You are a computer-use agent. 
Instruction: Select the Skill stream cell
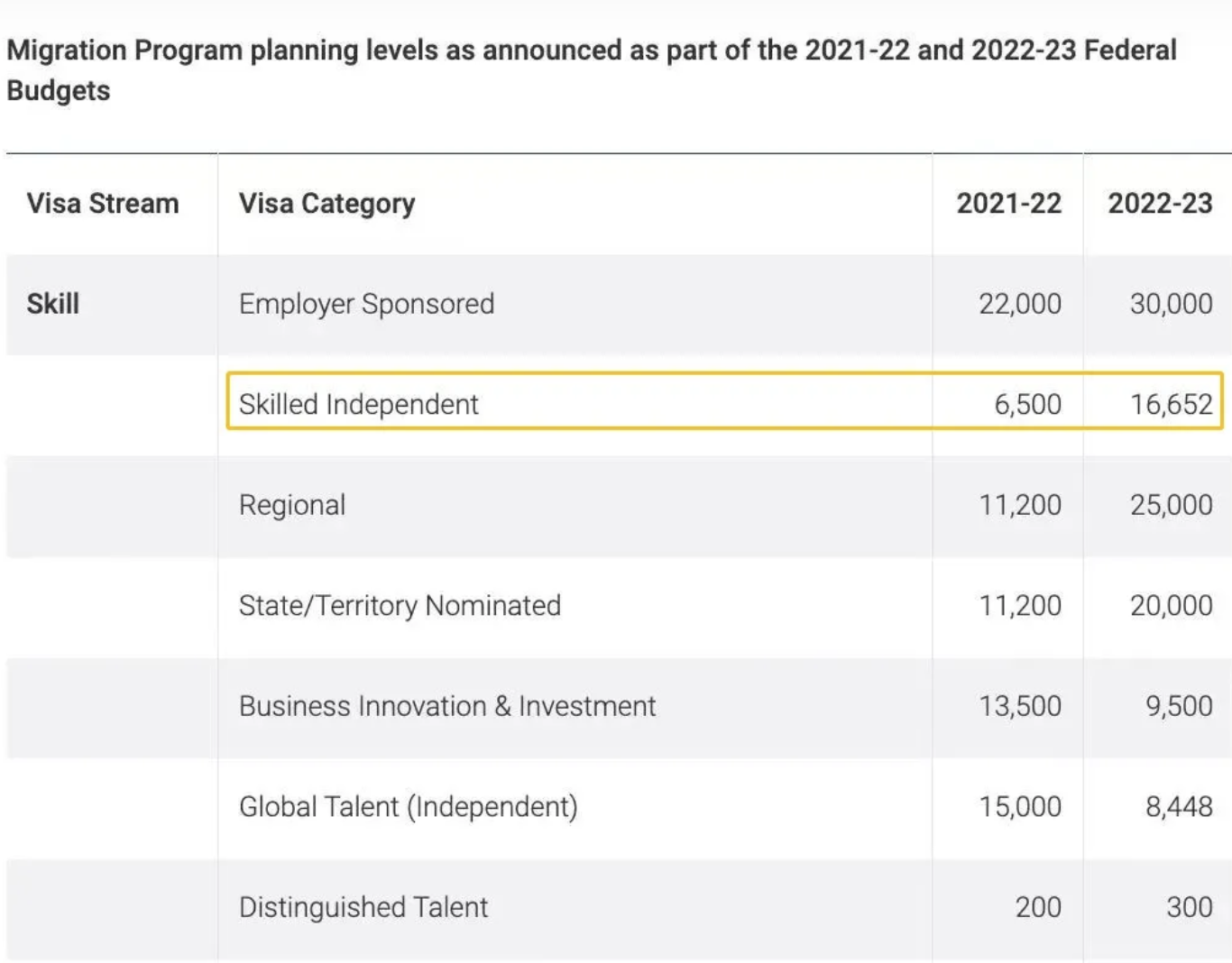coord(53,304)
